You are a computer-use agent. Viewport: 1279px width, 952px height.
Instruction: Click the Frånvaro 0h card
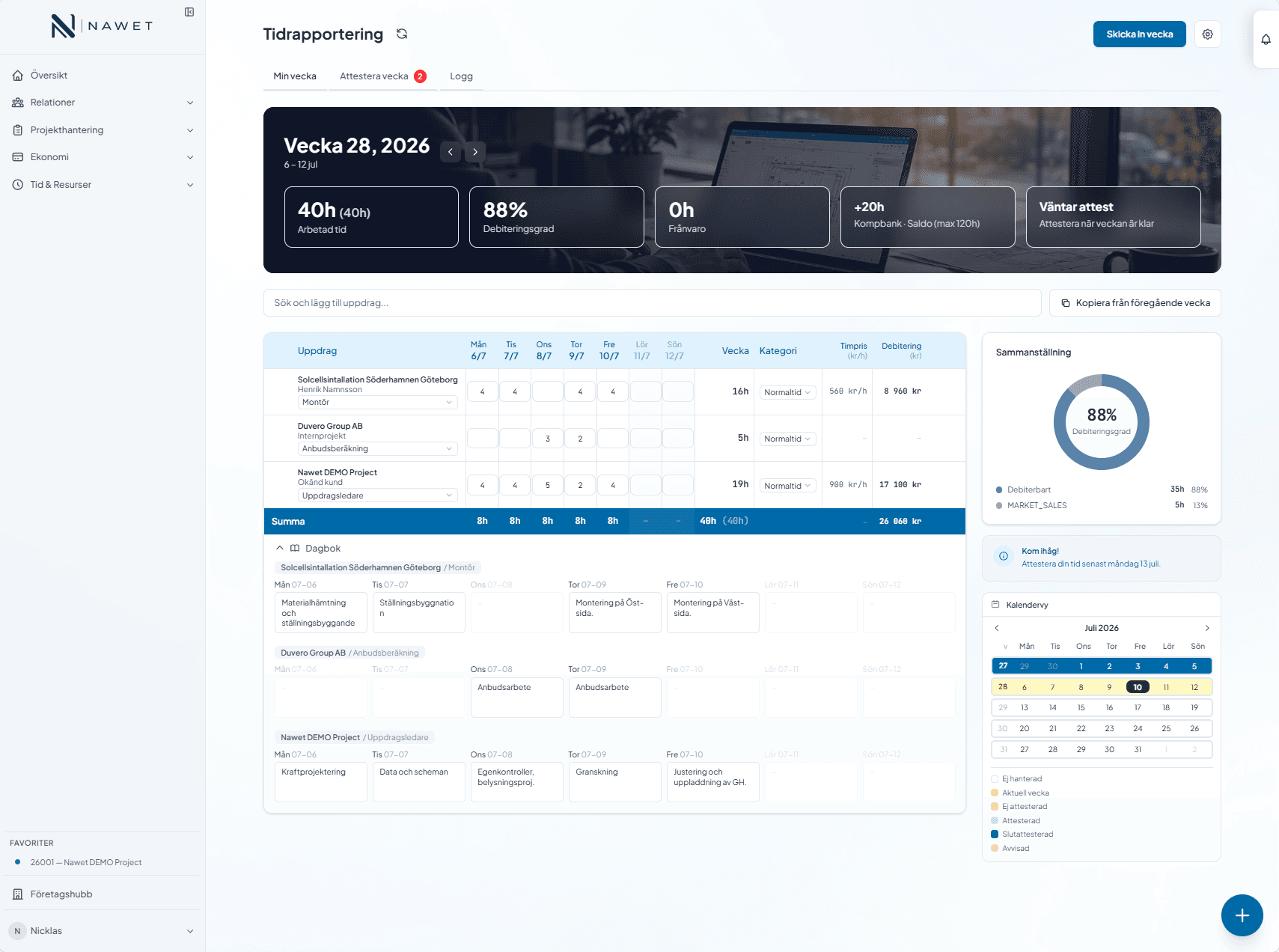(x=742, y=217)
